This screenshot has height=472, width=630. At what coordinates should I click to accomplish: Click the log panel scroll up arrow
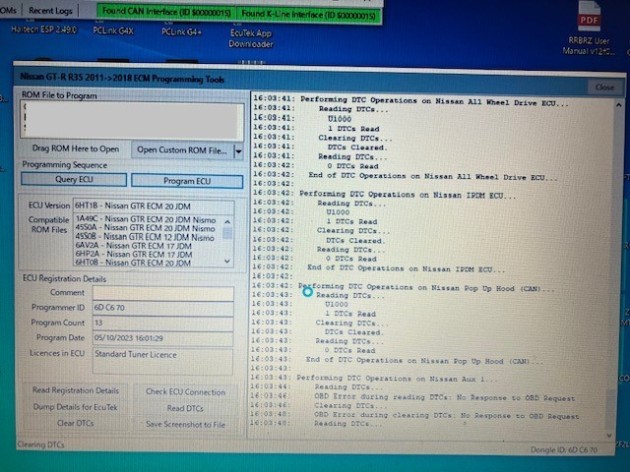[x=618, y=105]
